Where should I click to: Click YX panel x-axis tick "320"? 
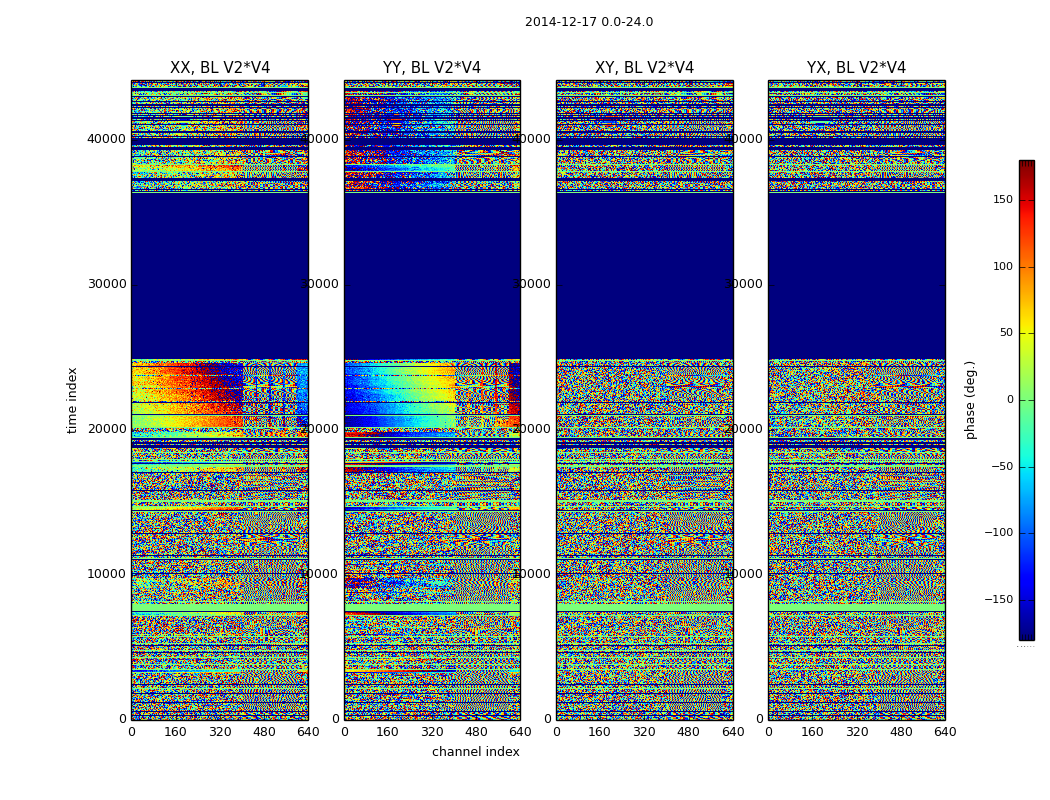857,732
